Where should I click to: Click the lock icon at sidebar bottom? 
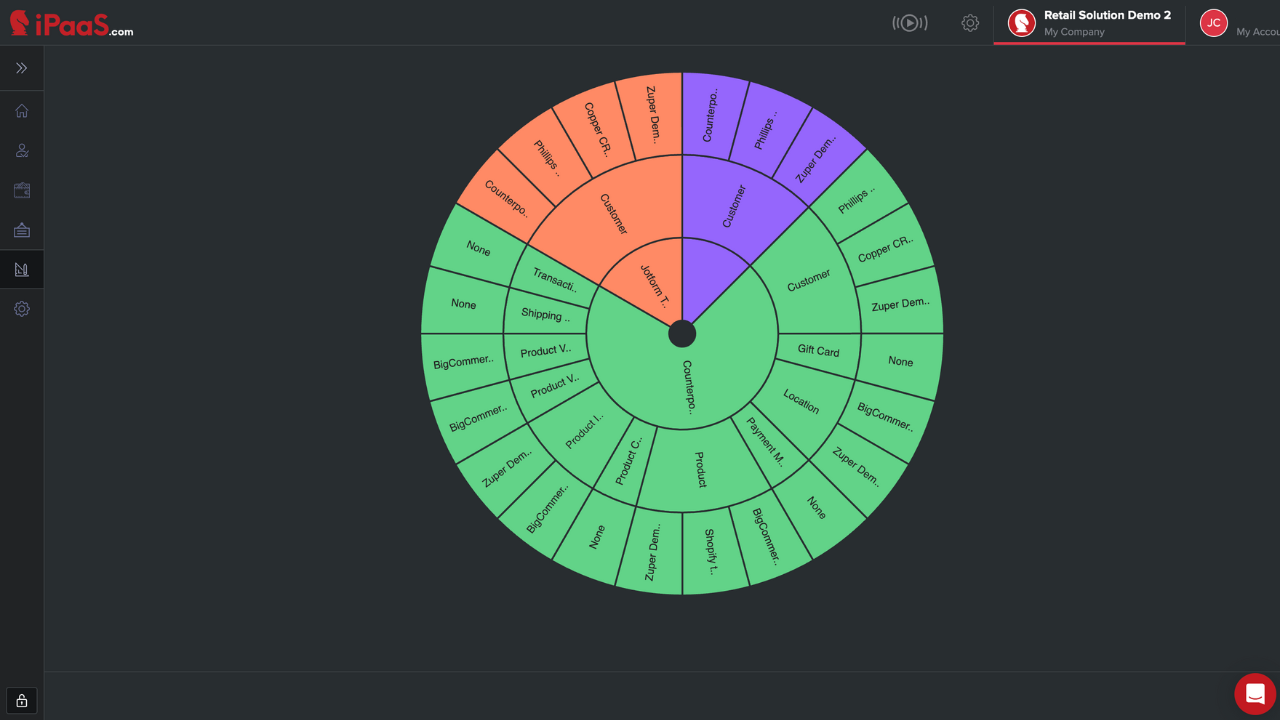pyautogui.click(x=22, y=700)
